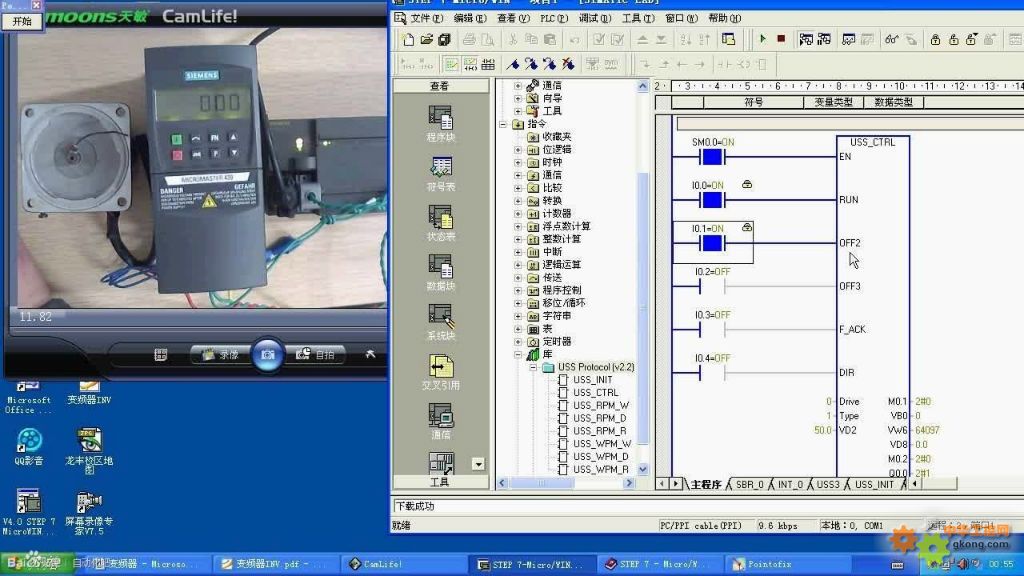
Task: Switch to the SBR_0 tab
Action: [x=749, y=485]
